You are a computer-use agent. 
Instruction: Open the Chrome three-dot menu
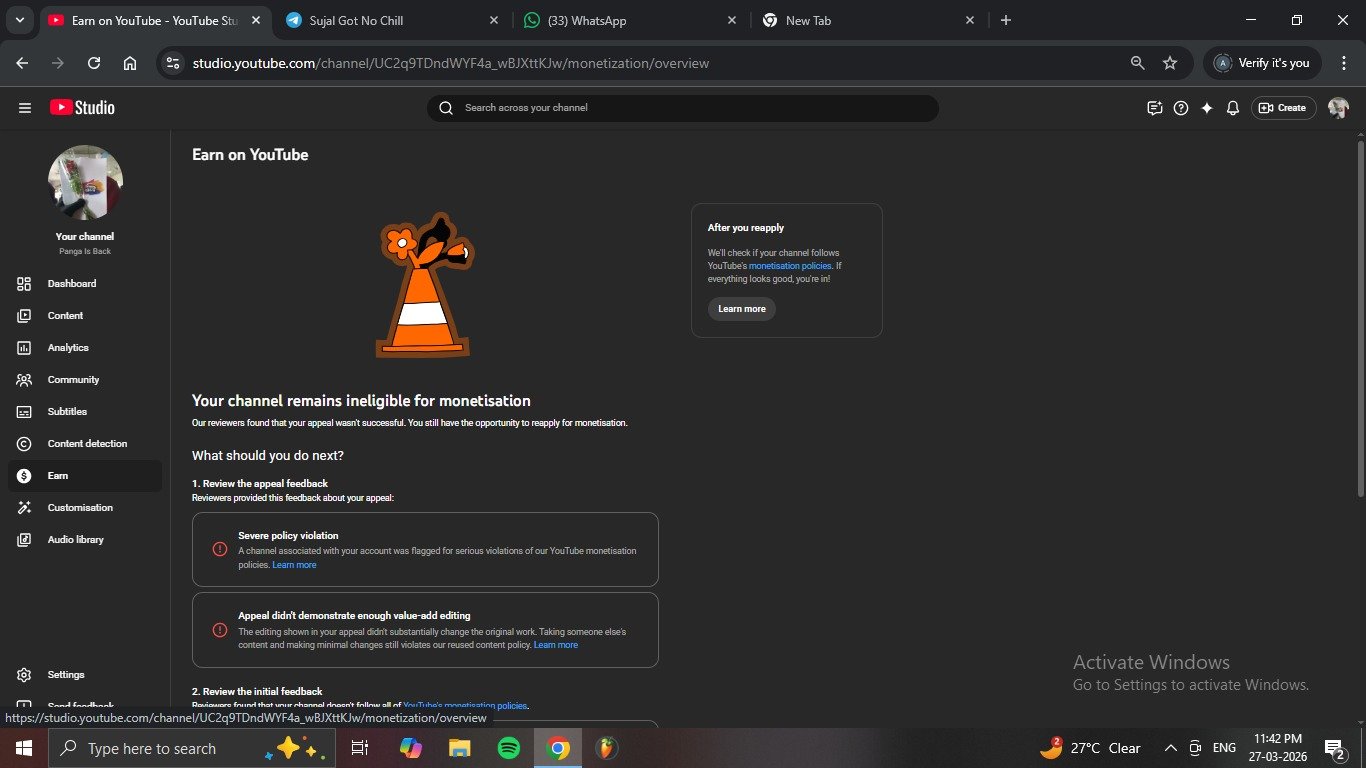pyautogui.click(x=1343, y=63)
